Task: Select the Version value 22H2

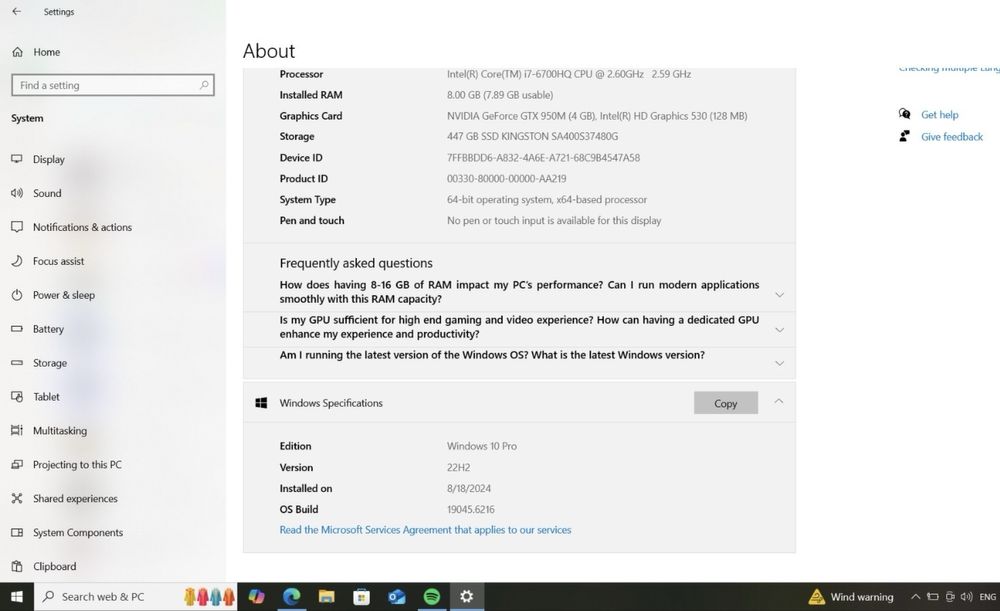Action: point(459,467)
